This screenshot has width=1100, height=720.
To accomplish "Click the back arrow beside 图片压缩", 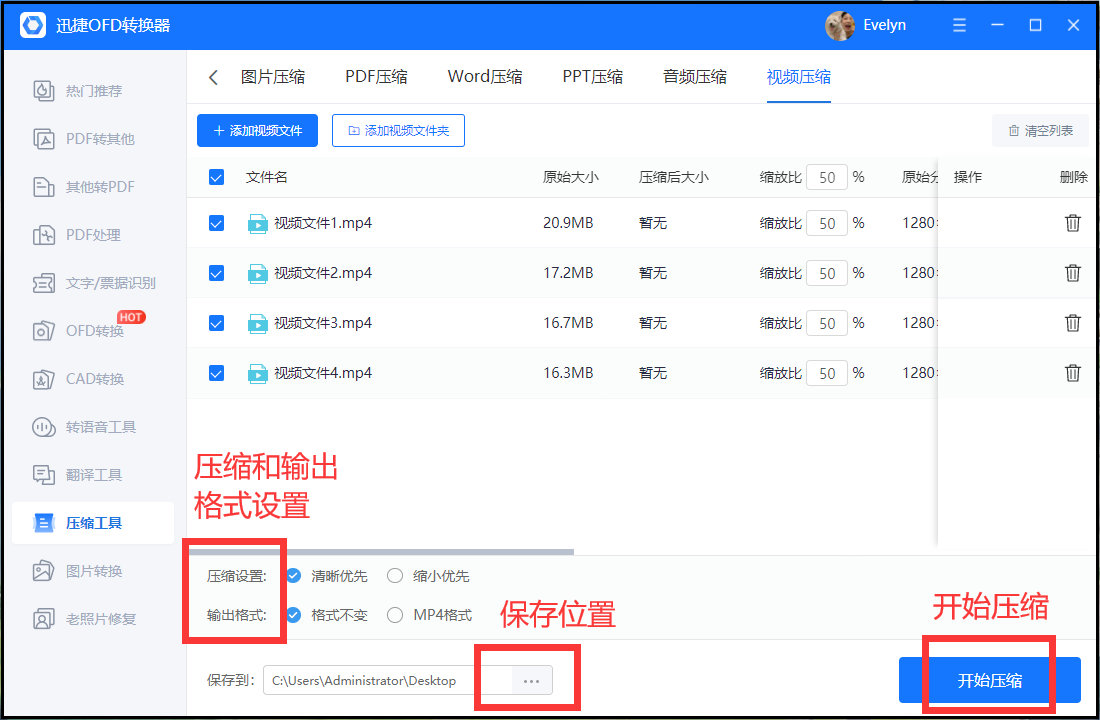I will point(213,77).
